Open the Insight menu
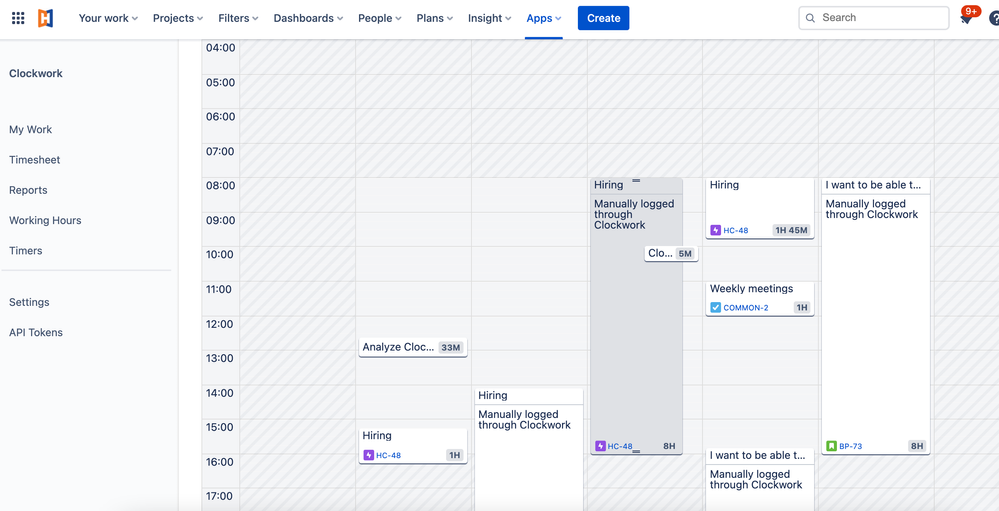Screen dimensions: 999x511 (x=489, y=18)
